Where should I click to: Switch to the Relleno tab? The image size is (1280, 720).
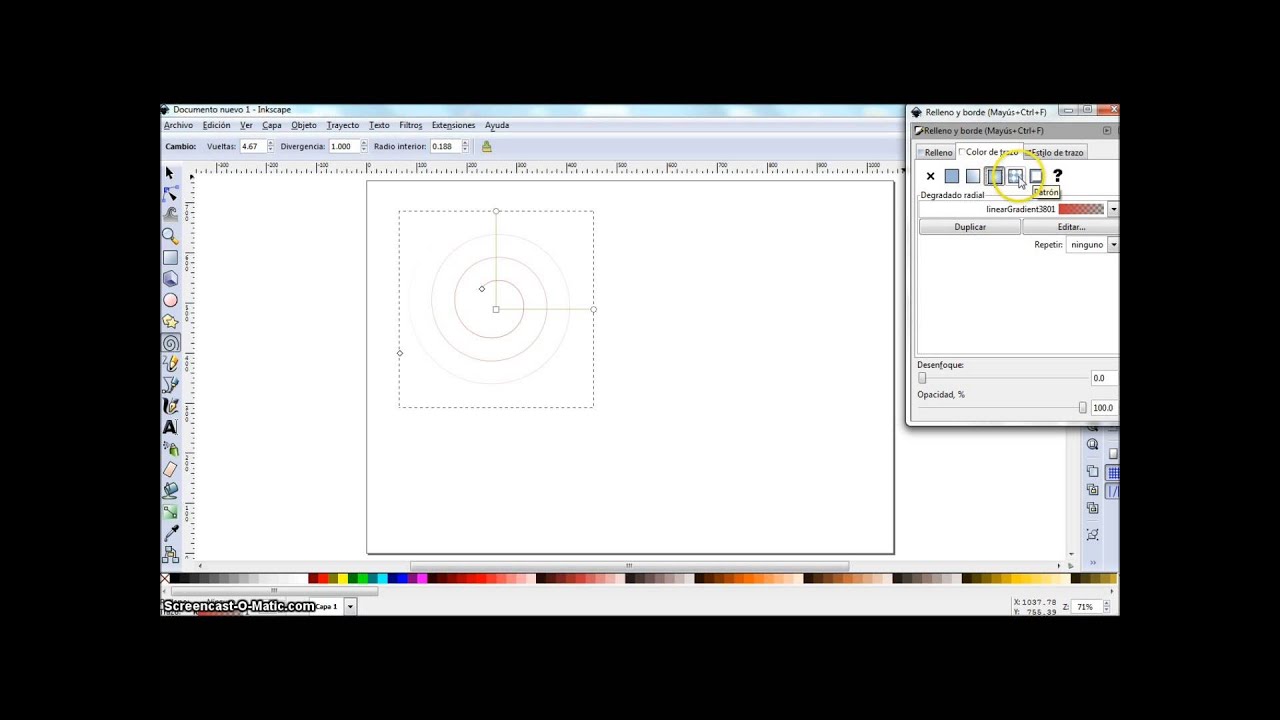(x=936, y=152)
